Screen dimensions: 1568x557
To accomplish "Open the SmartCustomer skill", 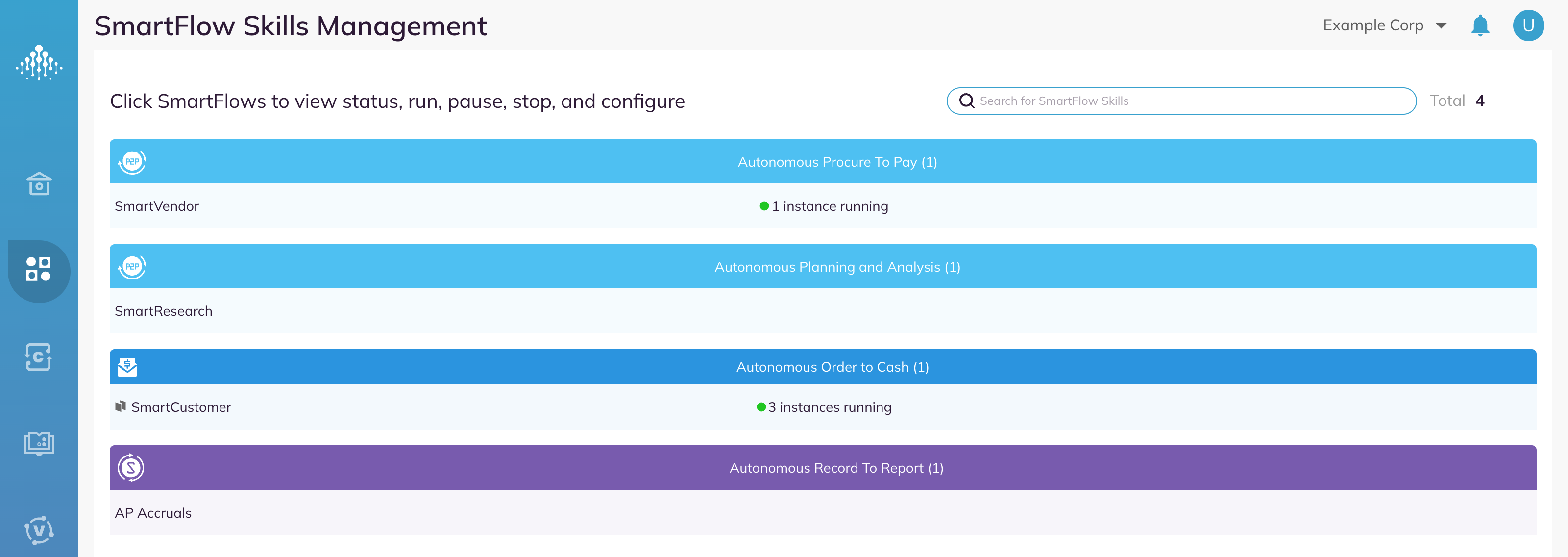I will pos(823,407).
